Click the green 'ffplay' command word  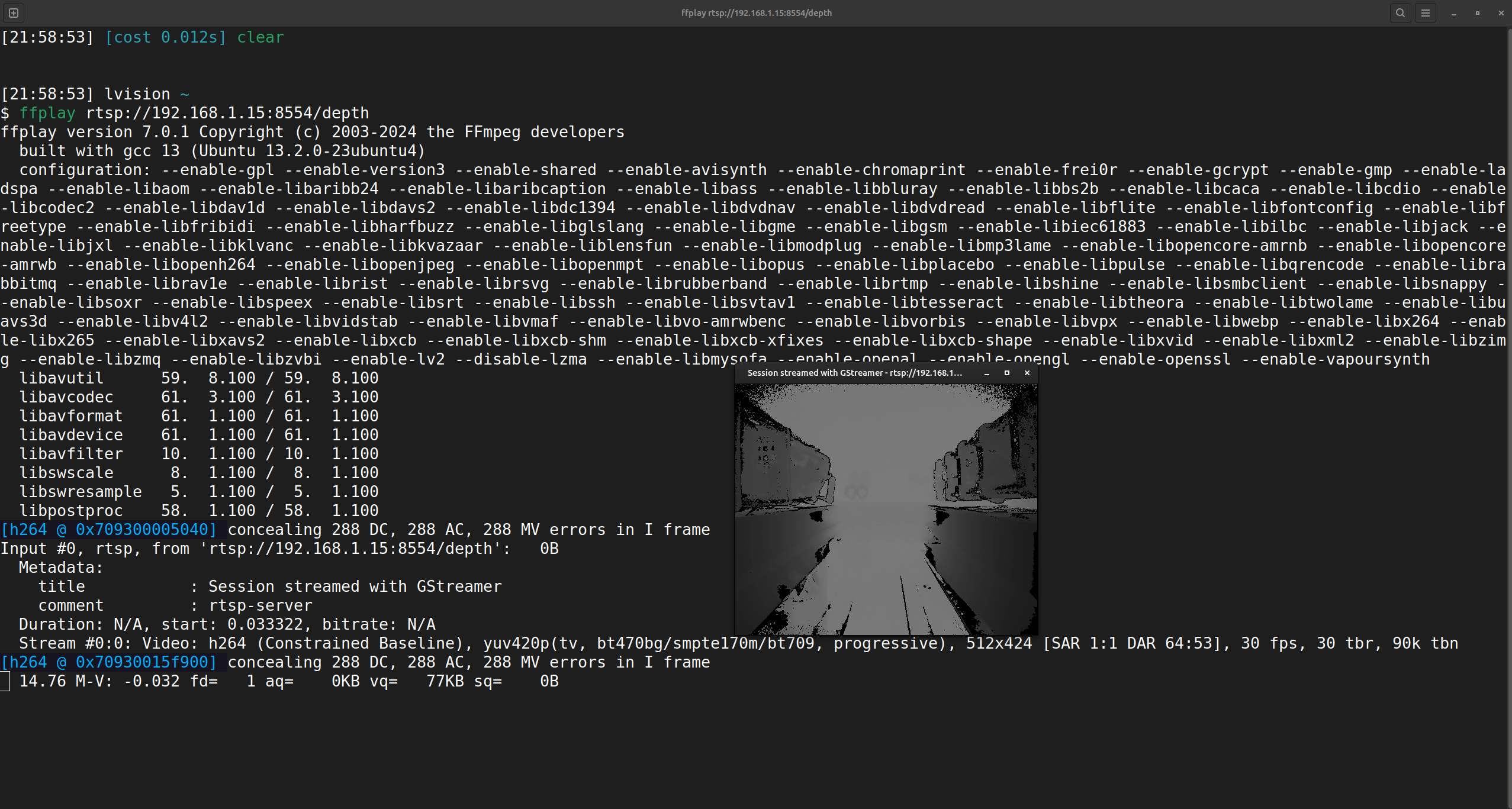coord(47,113)
